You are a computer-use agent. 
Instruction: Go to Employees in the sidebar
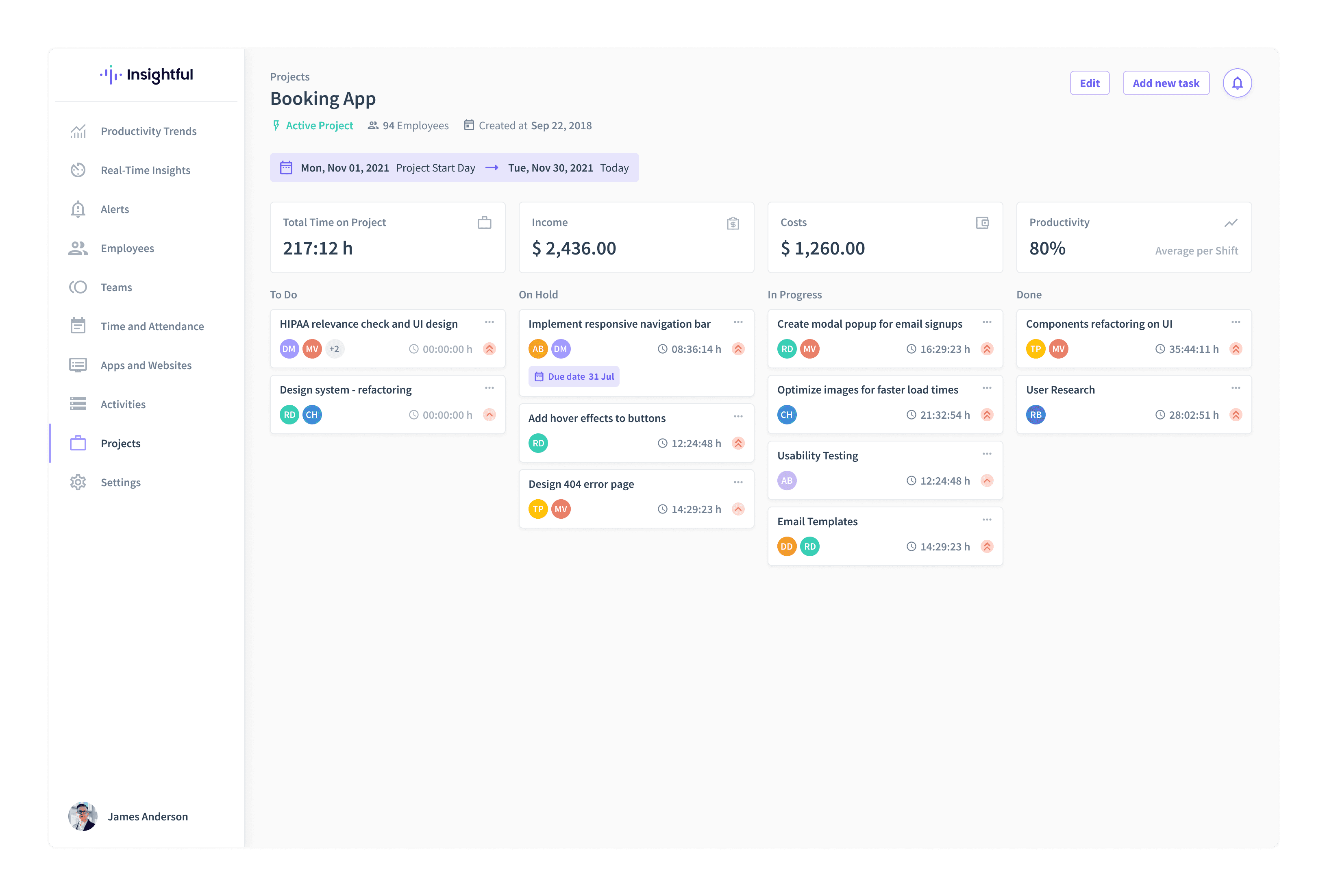127,248
